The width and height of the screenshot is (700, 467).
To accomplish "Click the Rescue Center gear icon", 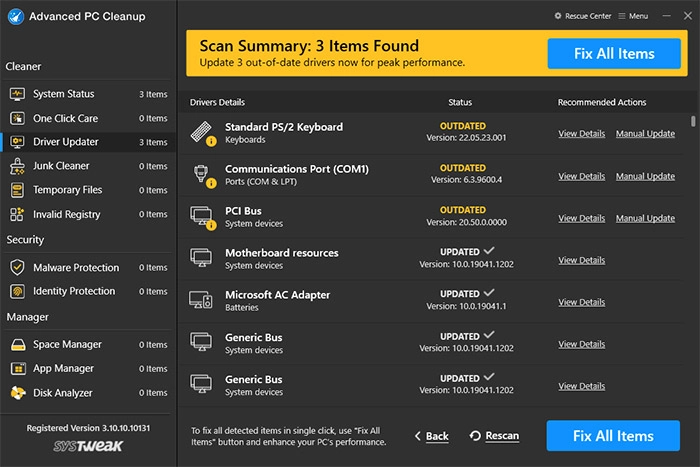I will [558, 16].
